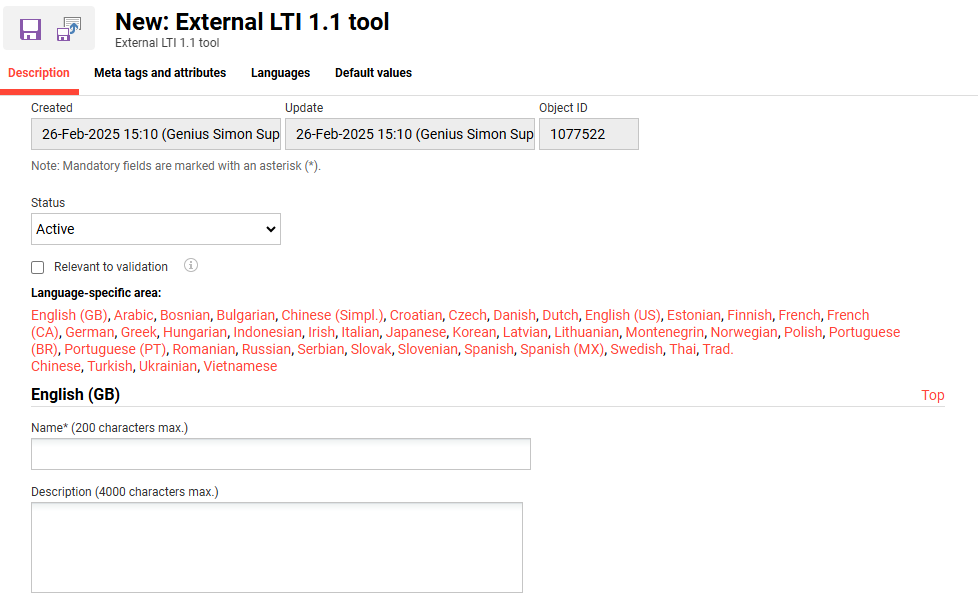Open the Status dropdown

click(x=156, y=229)
